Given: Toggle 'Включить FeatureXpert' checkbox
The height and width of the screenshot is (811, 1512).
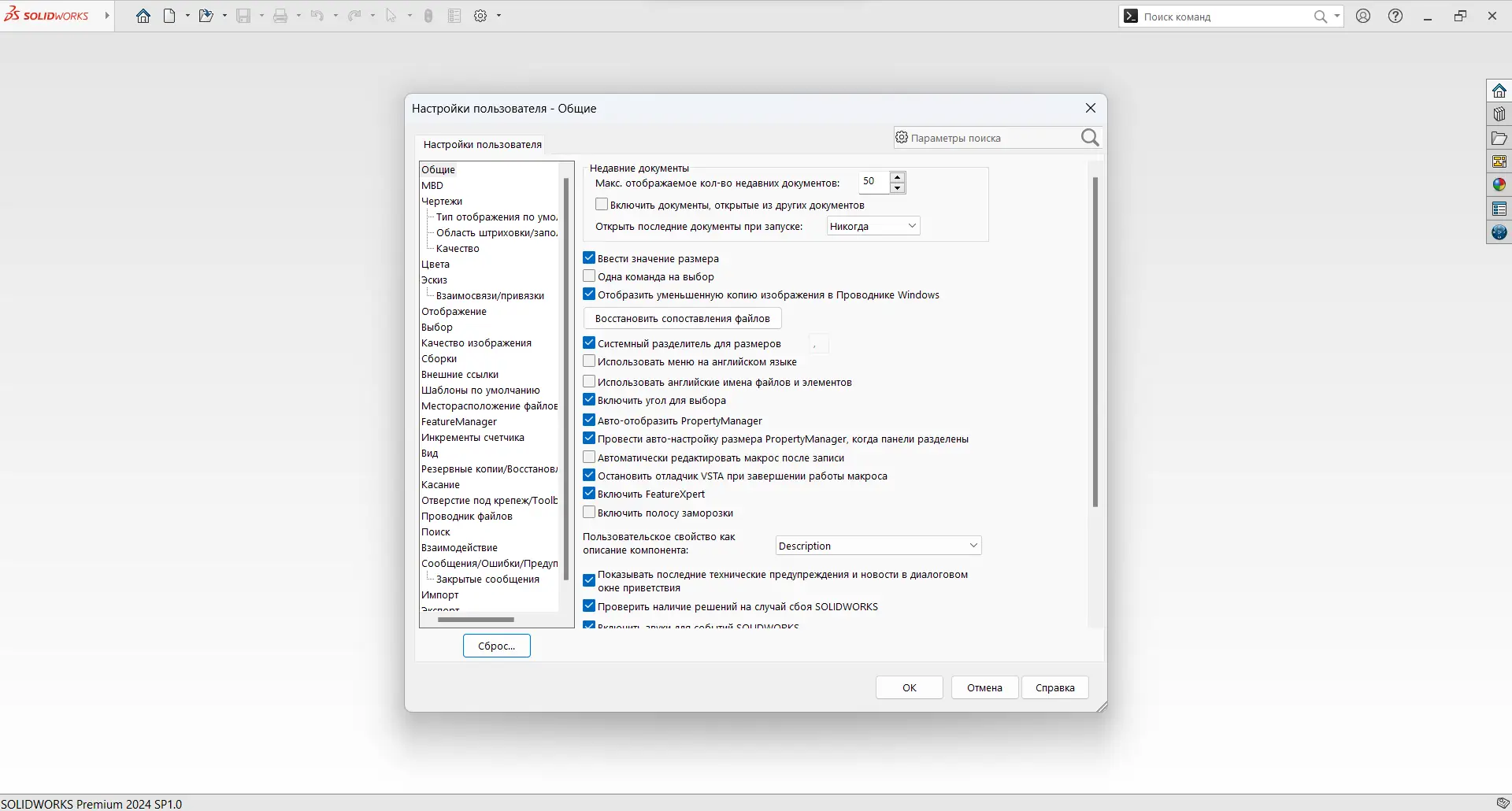Looking at the screenshot, I should pos(589,494).
